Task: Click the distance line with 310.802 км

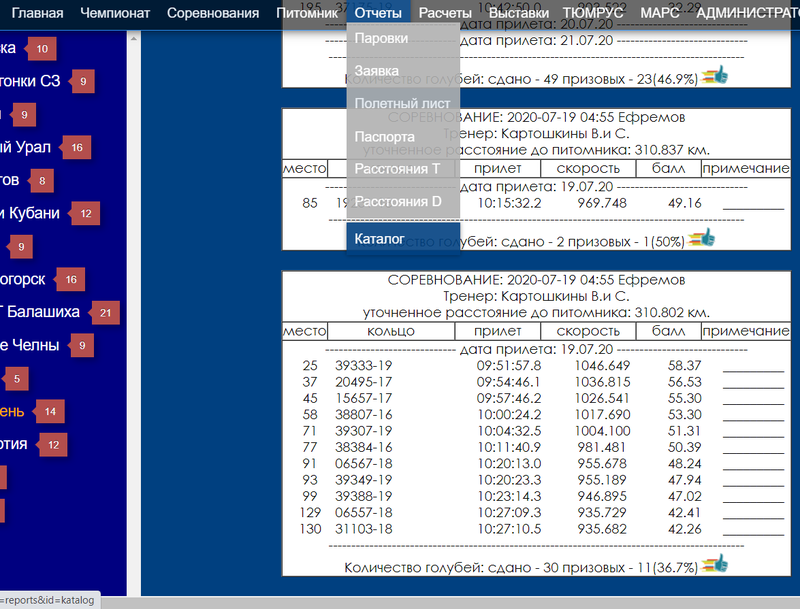Action: point(536,313)
